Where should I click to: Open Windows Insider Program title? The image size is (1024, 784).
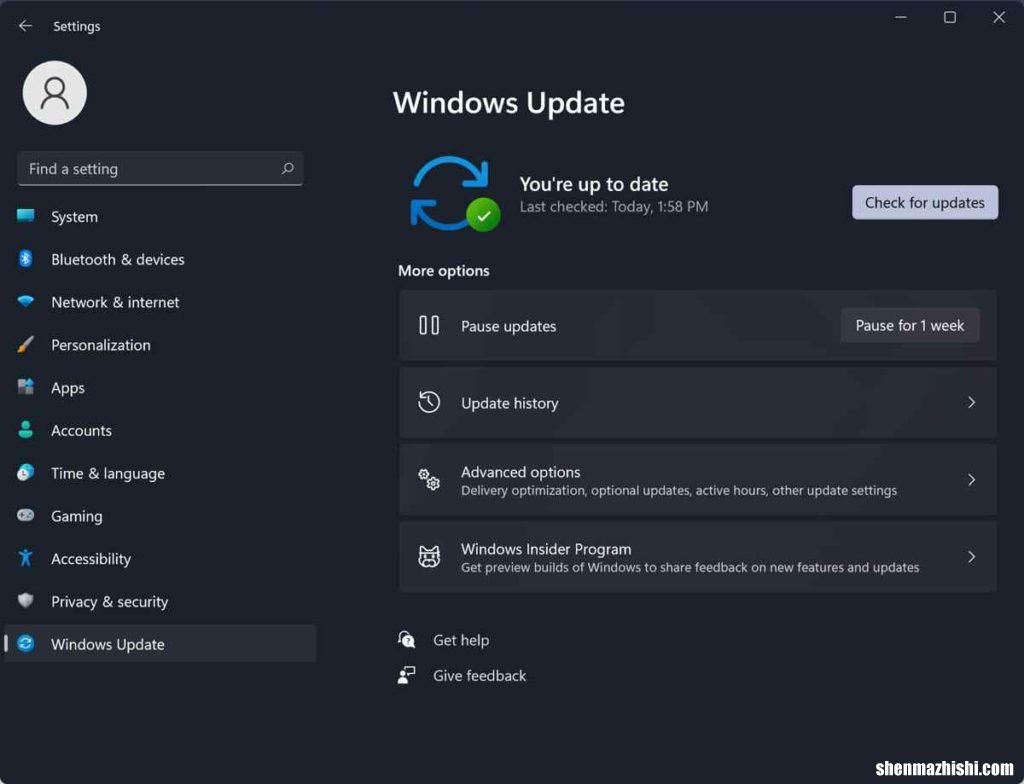[x=546, y=549]
